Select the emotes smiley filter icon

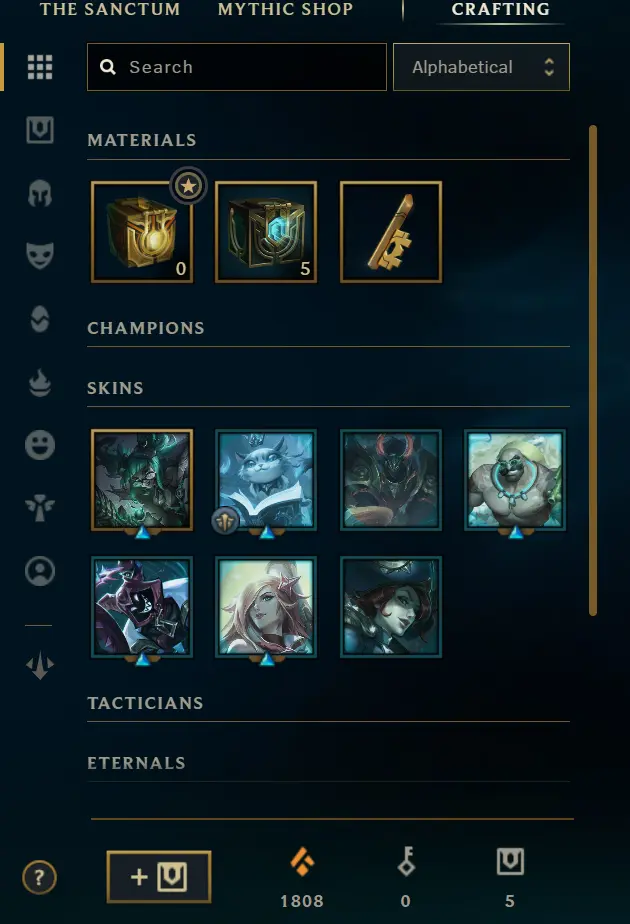[x=40, y=445]
